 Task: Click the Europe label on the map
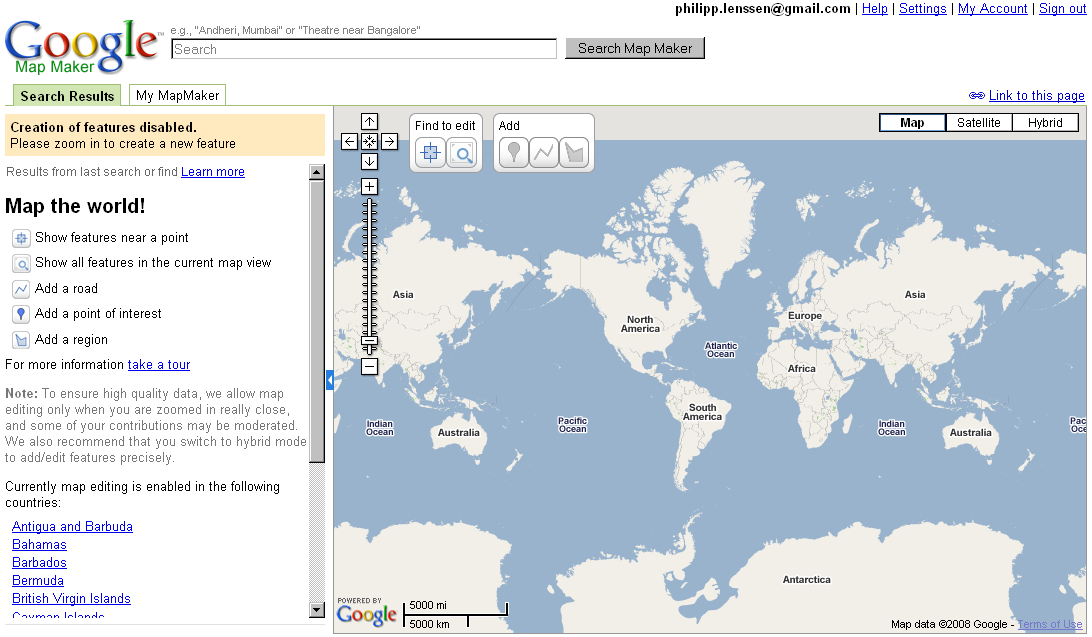805,315
